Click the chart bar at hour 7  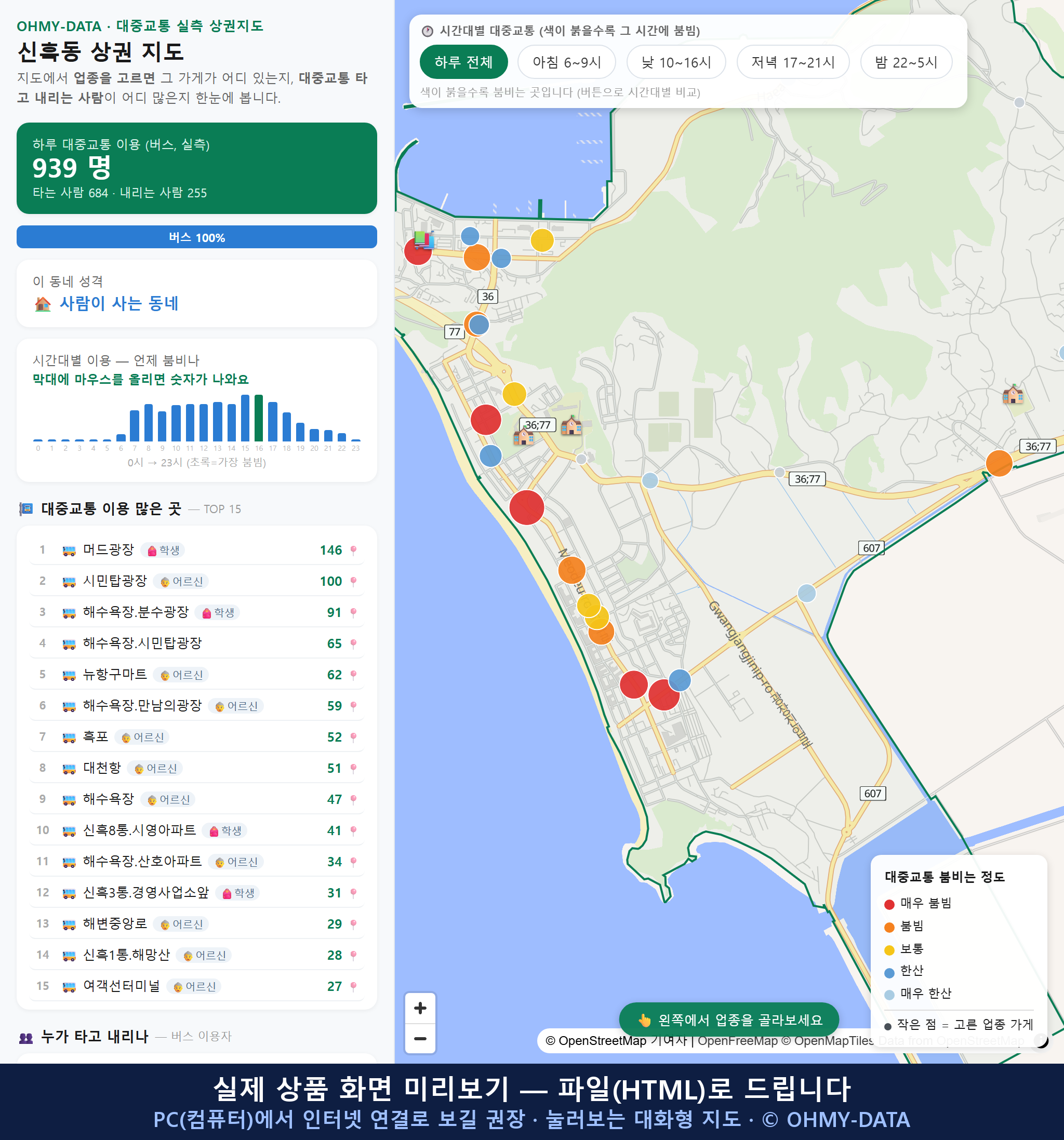click(x=134, y=425)
